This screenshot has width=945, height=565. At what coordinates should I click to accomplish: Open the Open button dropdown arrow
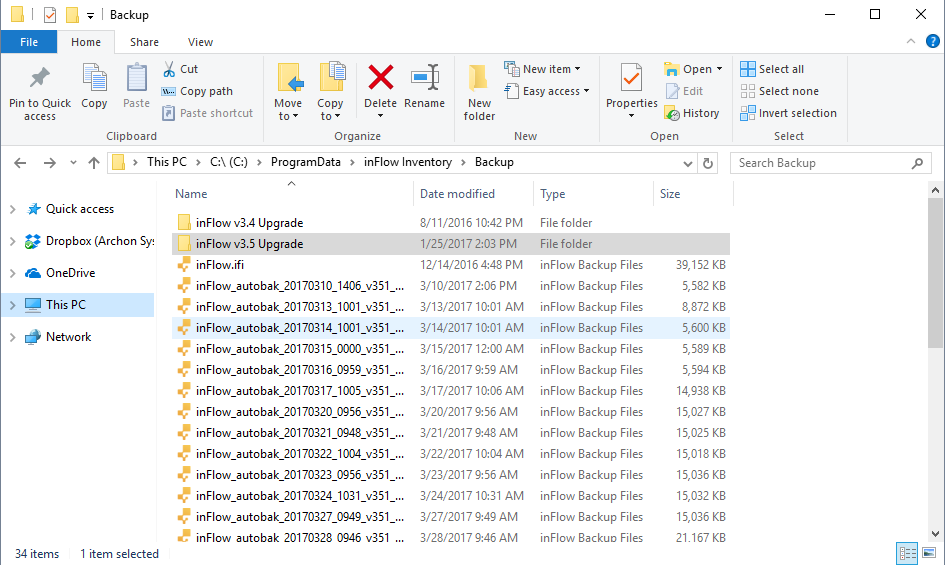coord(719,69)
